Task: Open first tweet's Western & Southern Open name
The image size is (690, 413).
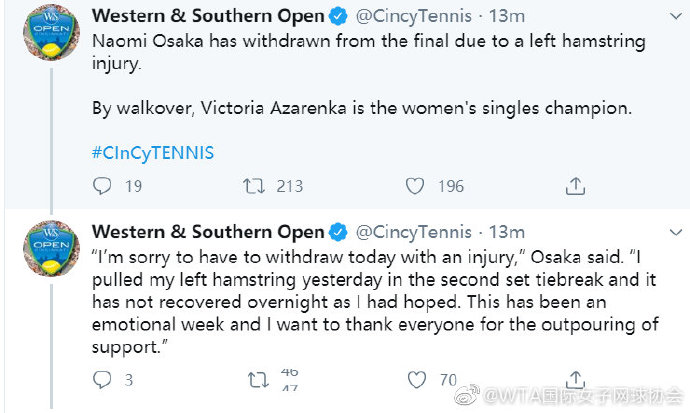Action: tap(208, 16)
